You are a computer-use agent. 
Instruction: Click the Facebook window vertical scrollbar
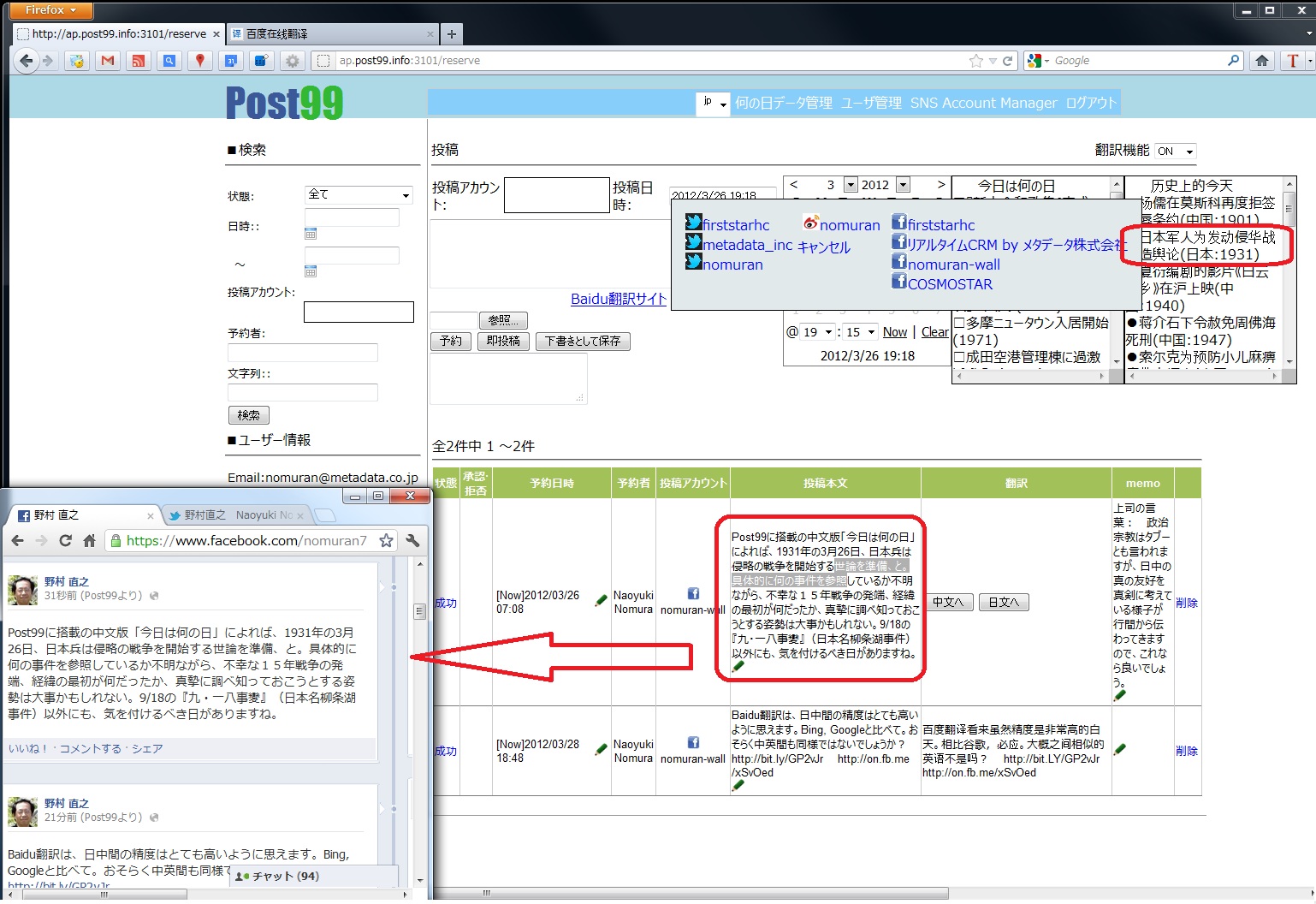tap(419, 611)
